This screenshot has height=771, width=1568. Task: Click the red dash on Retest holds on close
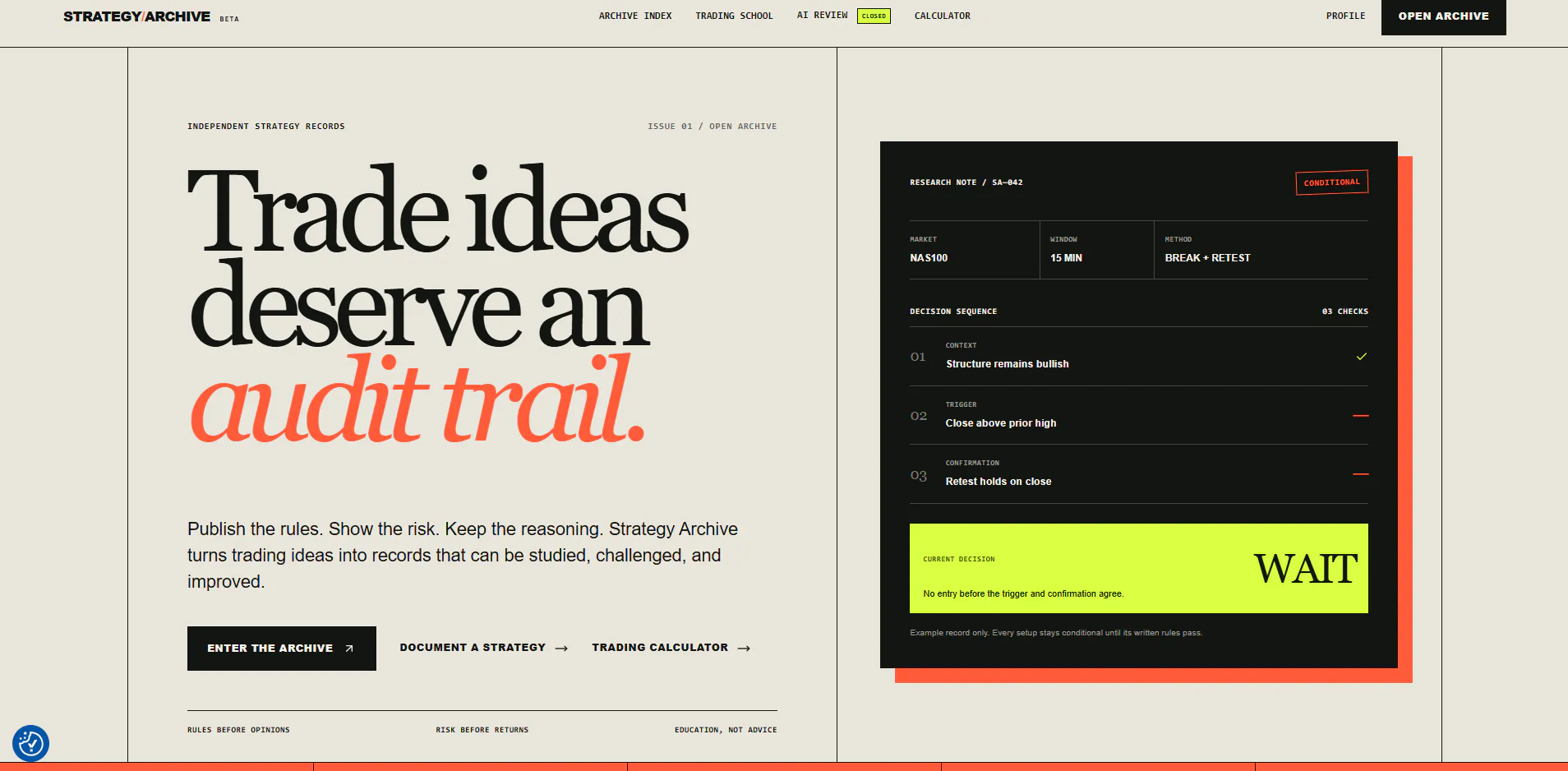pyautogui.click(x=1361, y=474)
